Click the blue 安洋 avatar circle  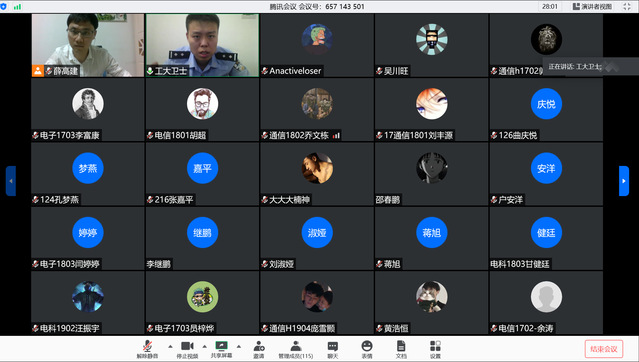click(546, 168)
